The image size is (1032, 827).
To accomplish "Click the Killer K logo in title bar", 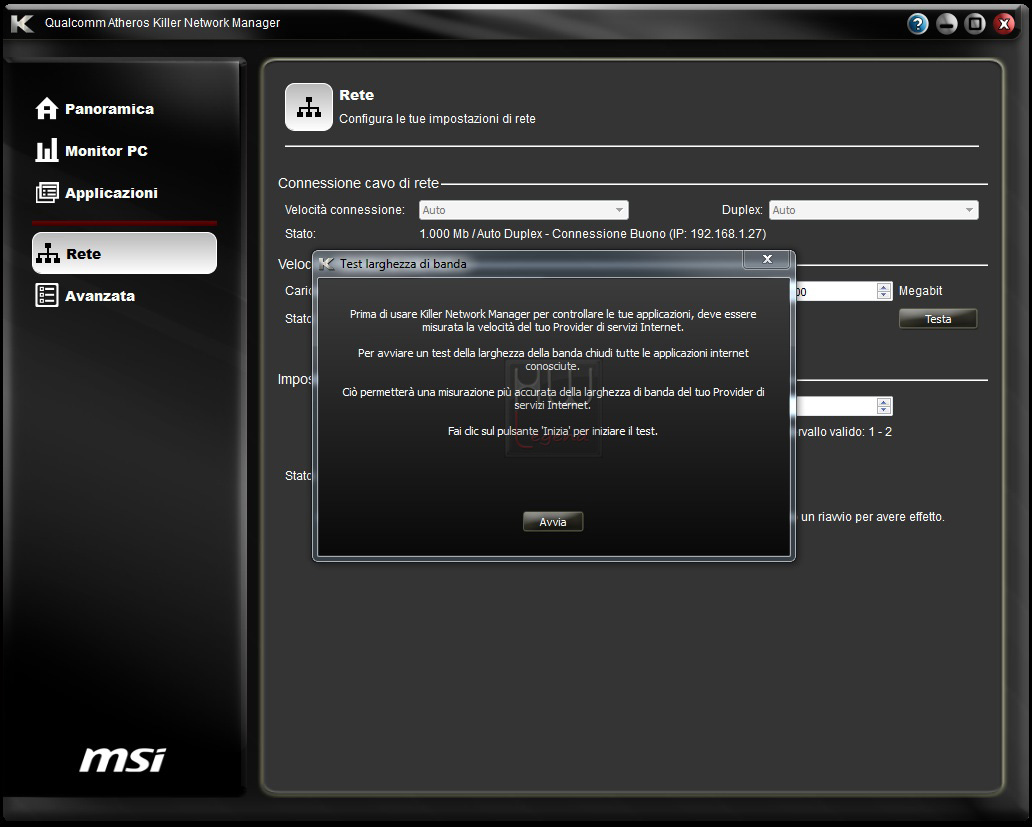I will point(22,24).
